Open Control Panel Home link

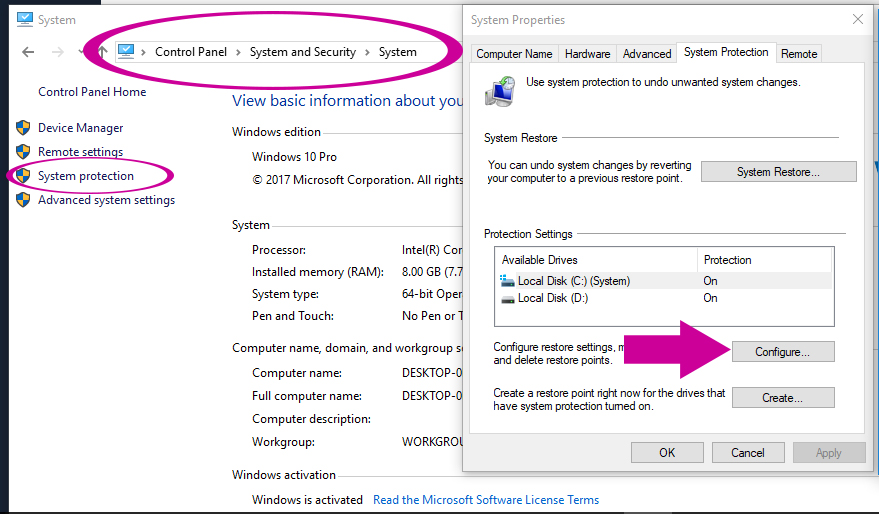click(x=92, y=92)
